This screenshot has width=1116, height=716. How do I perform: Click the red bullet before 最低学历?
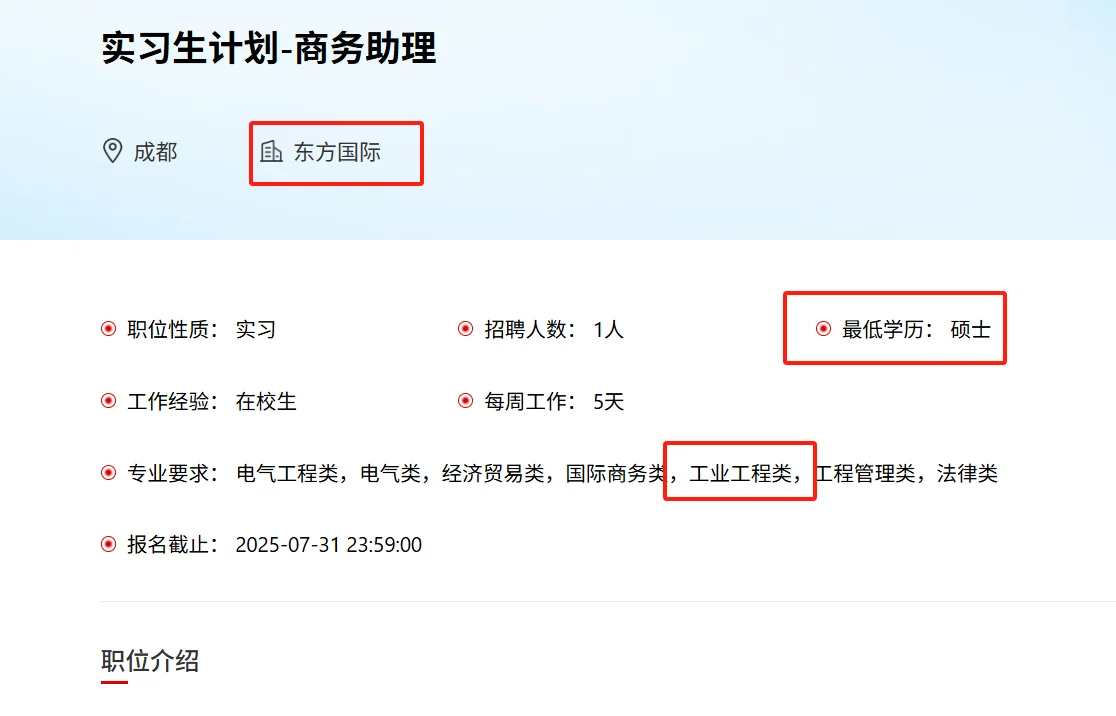tap(823, 329)
